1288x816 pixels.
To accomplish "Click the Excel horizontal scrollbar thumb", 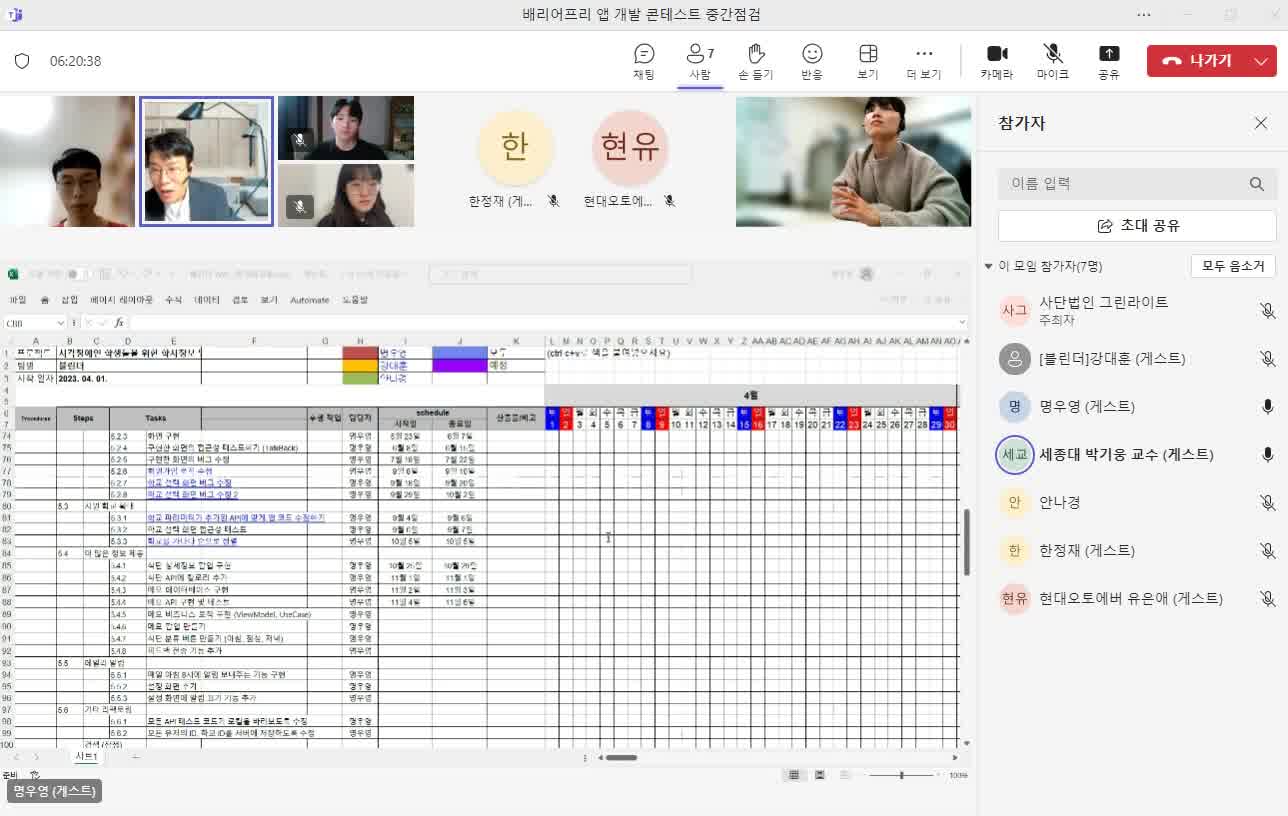I will (621, 758).
